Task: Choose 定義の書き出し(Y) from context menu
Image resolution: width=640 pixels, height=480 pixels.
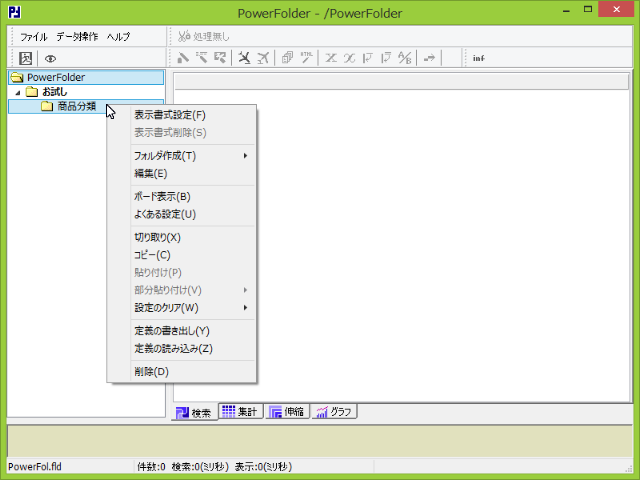Action: click(x=182, y=331)
